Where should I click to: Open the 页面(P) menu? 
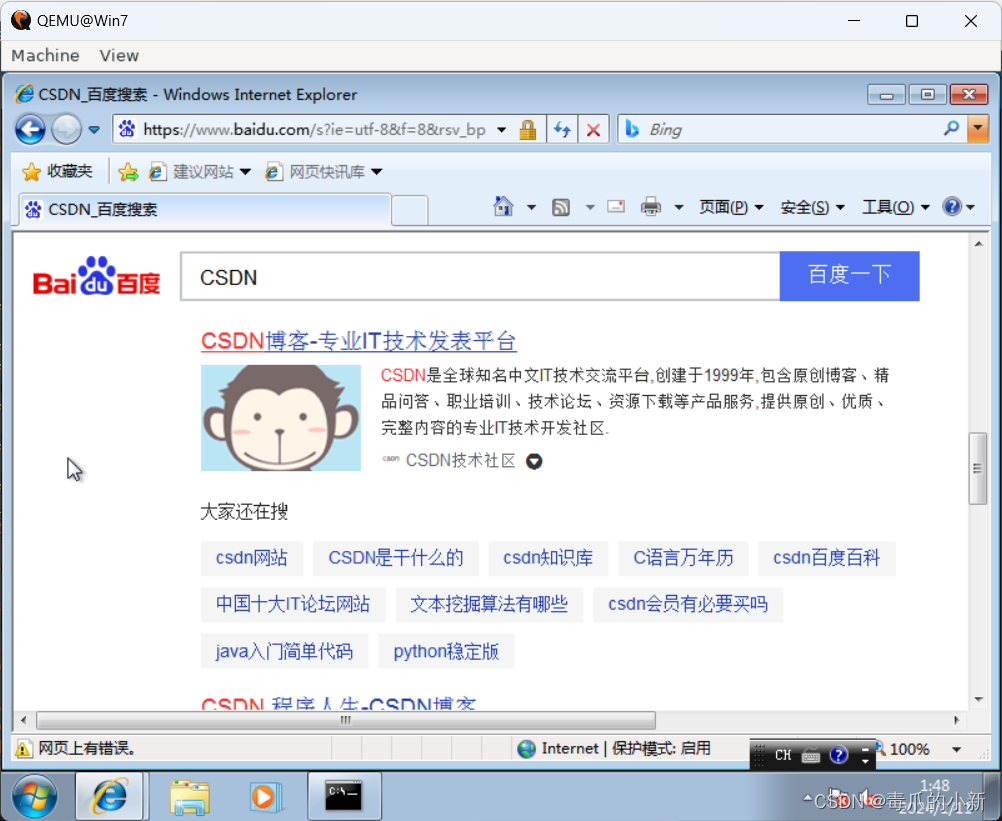pos(730,207)
